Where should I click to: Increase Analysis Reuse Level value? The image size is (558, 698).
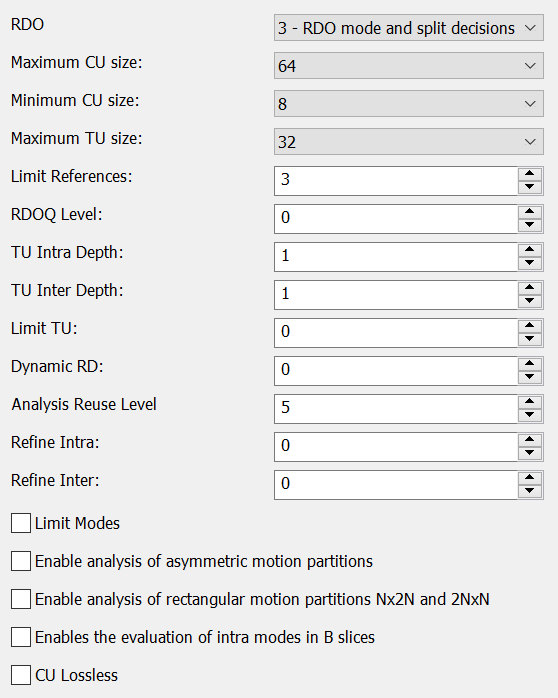(530, 402)
